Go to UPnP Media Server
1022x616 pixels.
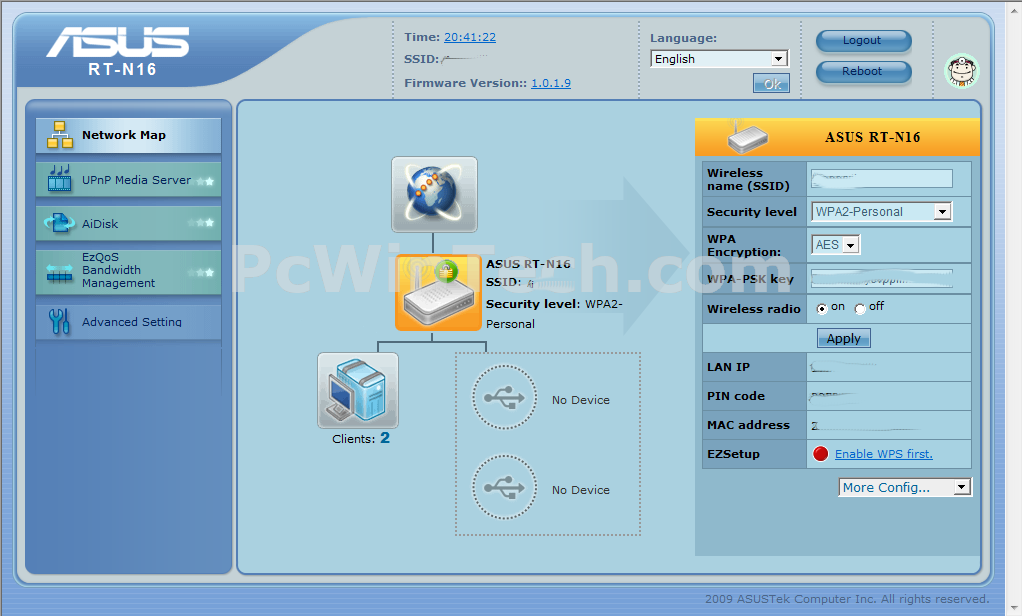coord(128,179)
